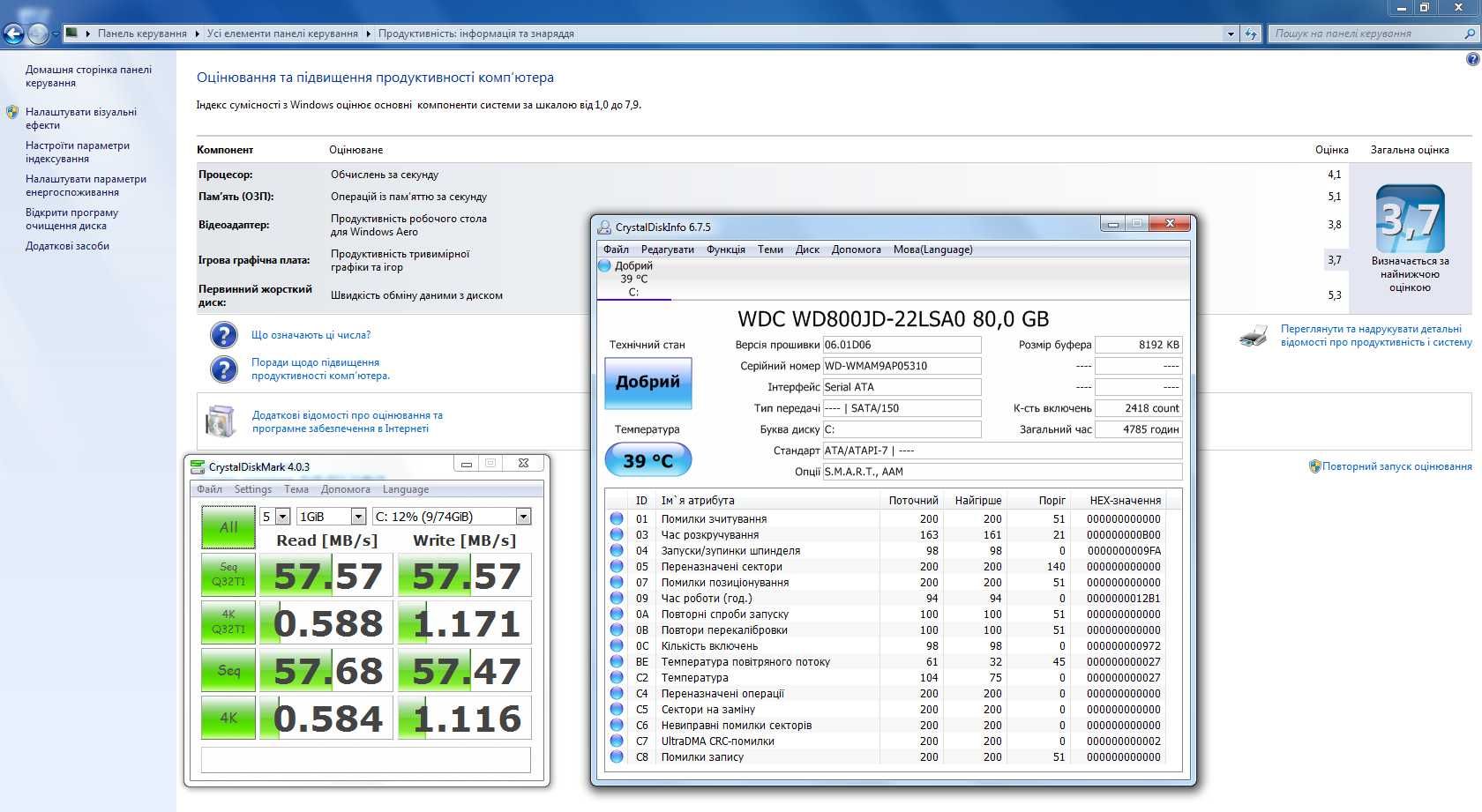Expand arrow after 'Панель керування' breadcrumb
The height and width of the screenshot is (812, 1482).
(197, 34)
